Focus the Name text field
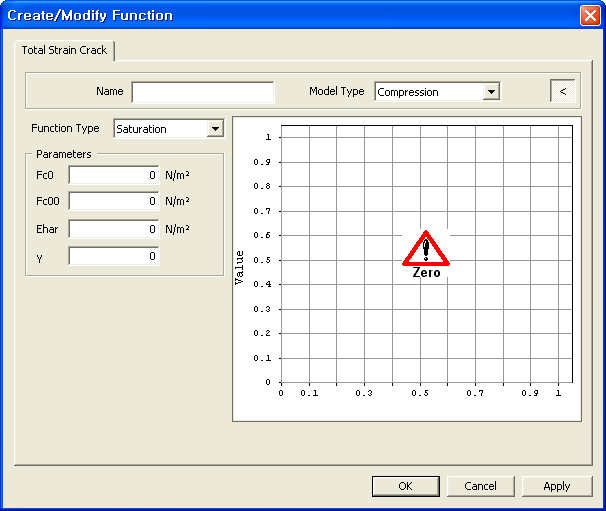 [202, 92]
